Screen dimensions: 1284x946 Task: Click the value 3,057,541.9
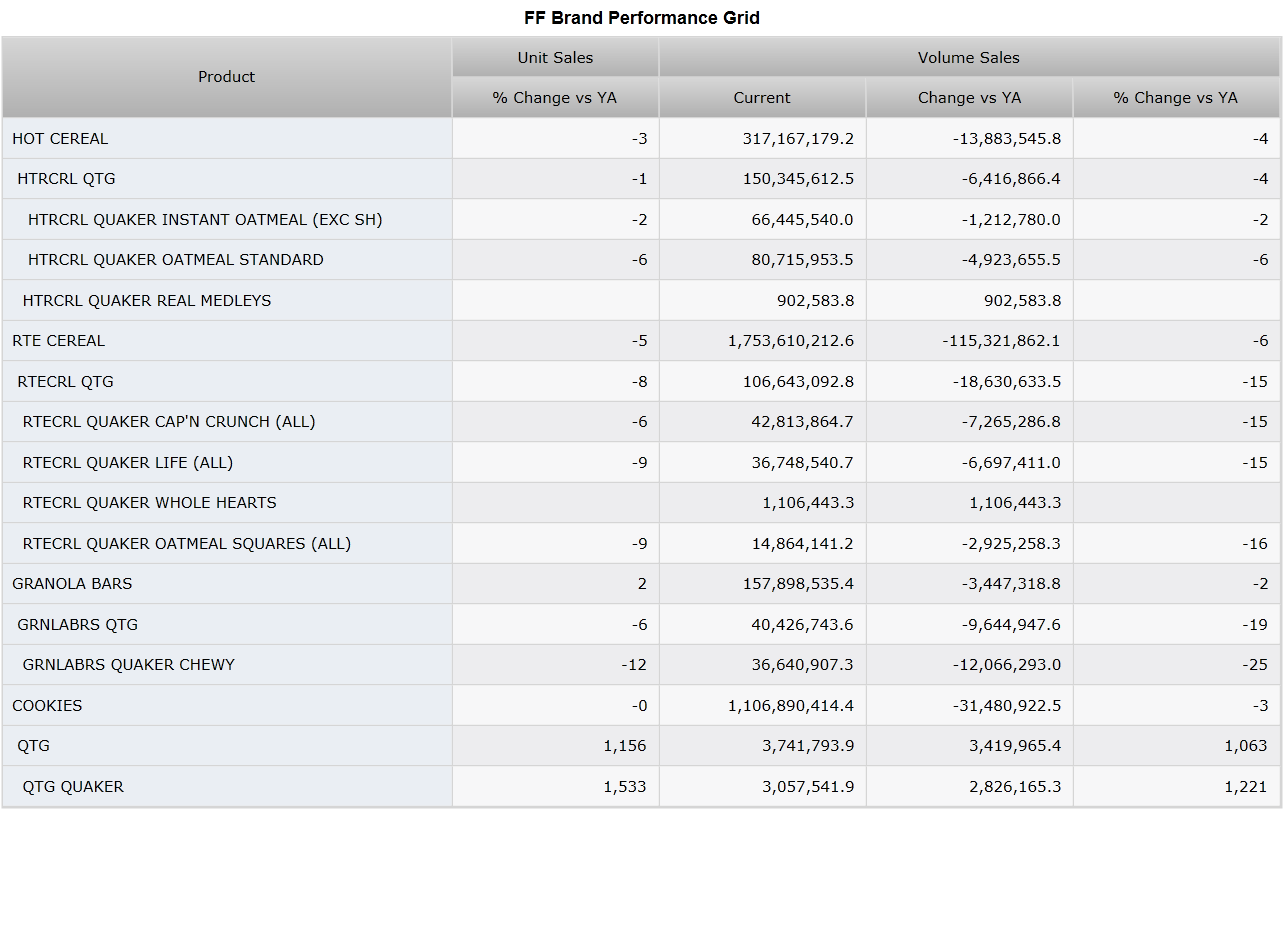(808, 787)
